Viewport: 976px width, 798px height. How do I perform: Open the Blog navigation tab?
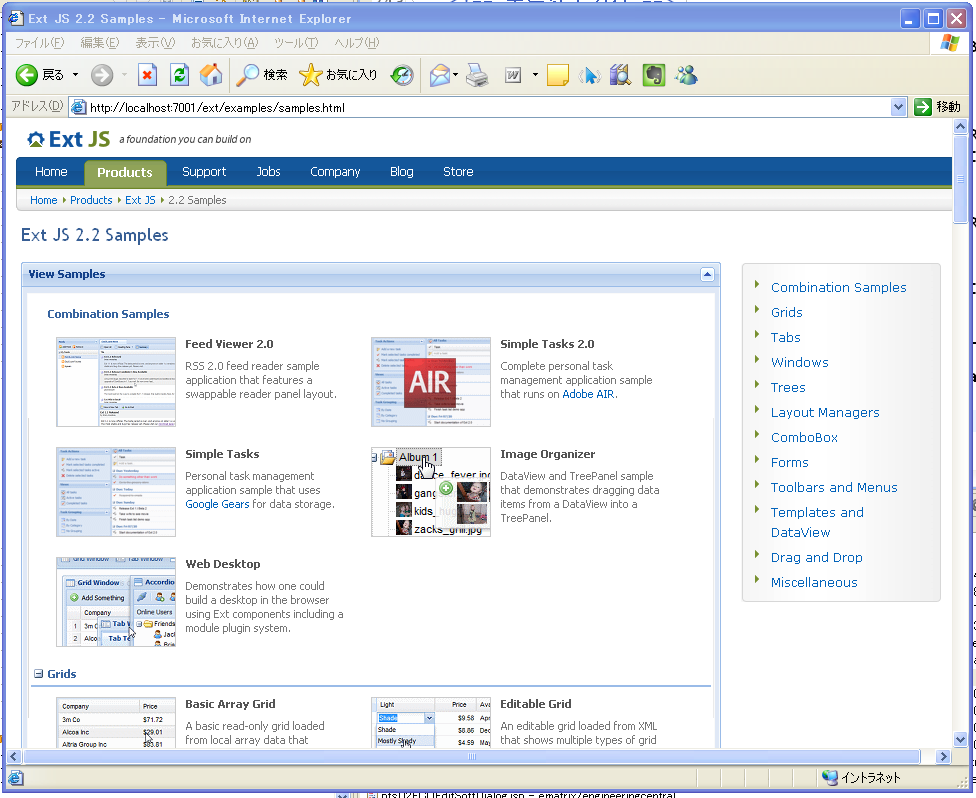tap(401, 172)
